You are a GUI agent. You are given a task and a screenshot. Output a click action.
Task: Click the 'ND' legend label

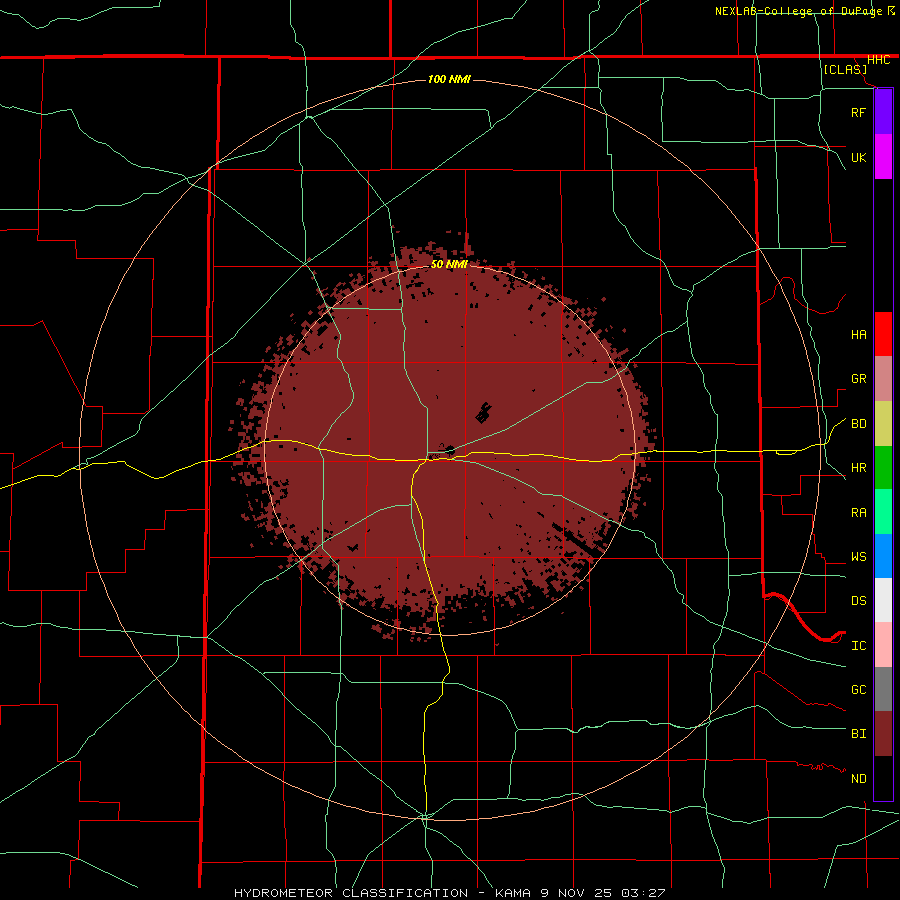coord(858,778)
